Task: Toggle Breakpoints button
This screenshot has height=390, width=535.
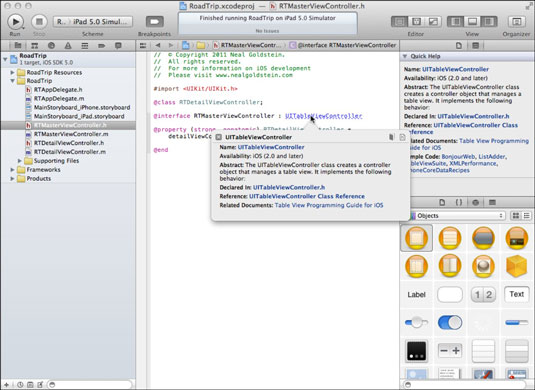Action: tap(155, 22)
